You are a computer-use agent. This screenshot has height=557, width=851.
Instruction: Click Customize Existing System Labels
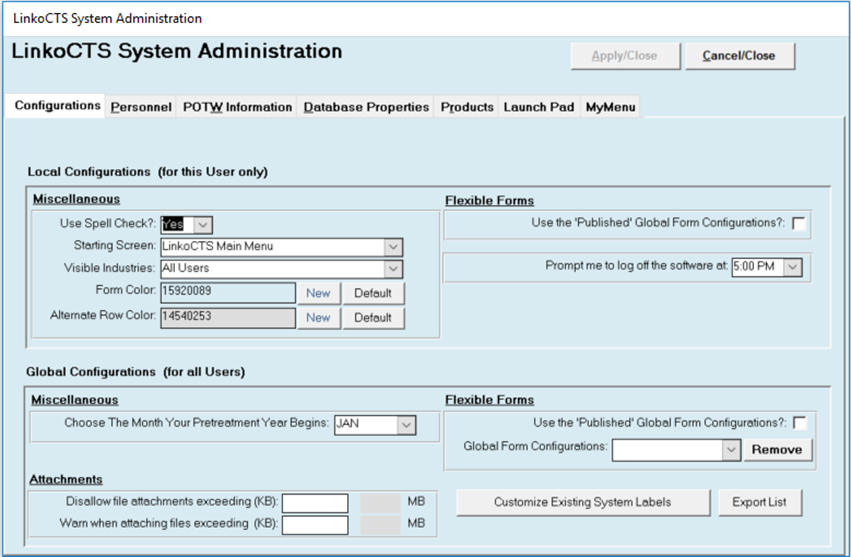click(x=583, y=502)
